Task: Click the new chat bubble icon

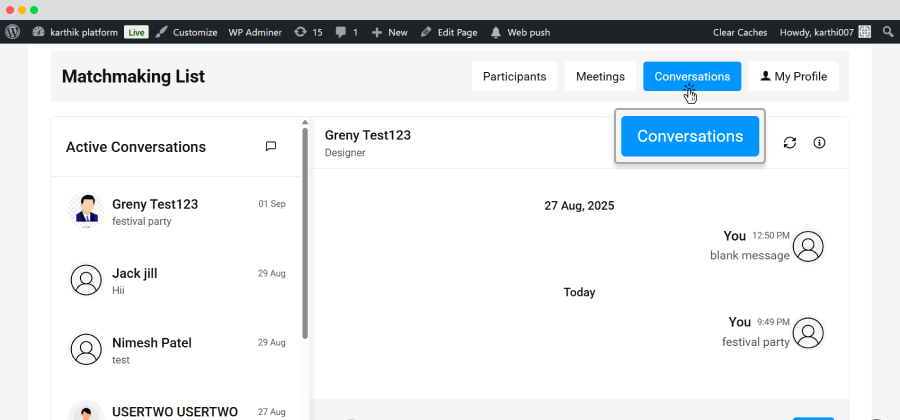Action: pos(271,146)
